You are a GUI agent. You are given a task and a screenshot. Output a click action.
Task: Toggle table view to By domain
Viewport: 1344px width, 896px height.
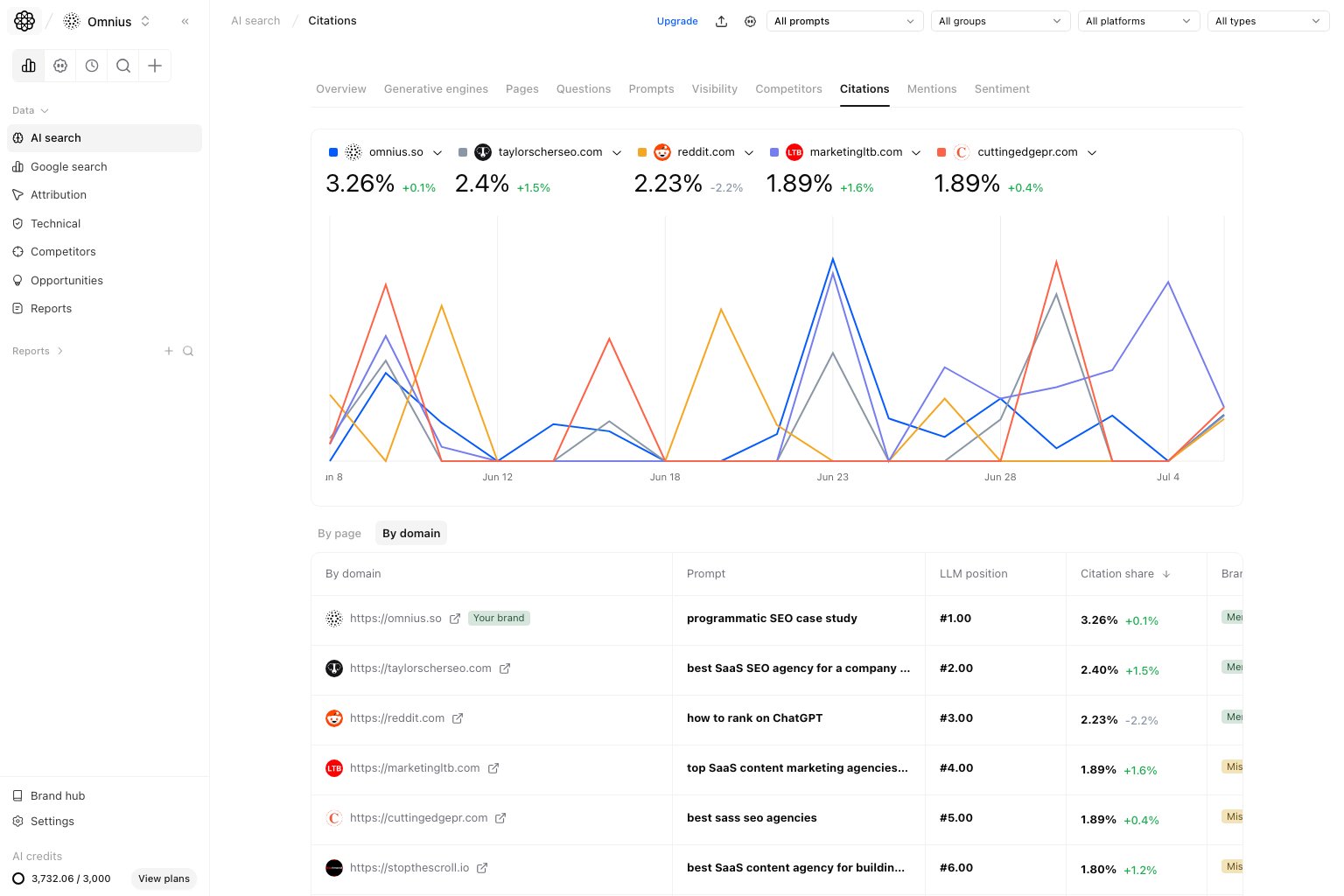(x=411, y=534)
